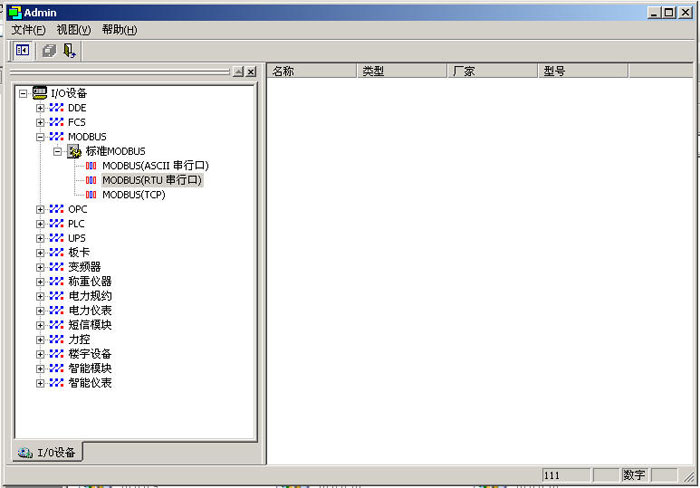This screenshot has width=700, height=488.
Task: Expand the OPC tree node
Action: 40,210
